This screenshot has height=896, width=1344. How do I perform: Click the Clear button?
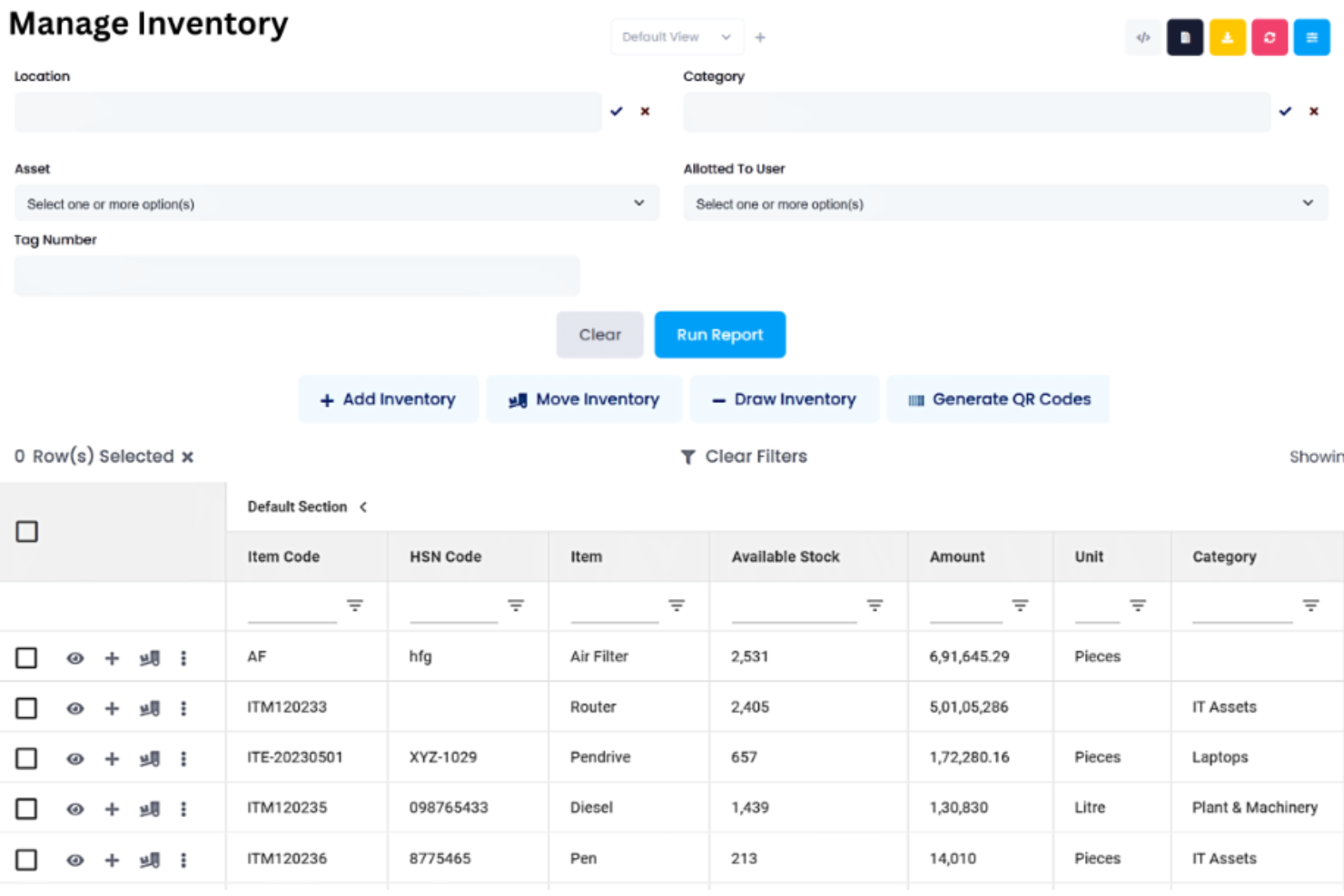pos(600,335)
